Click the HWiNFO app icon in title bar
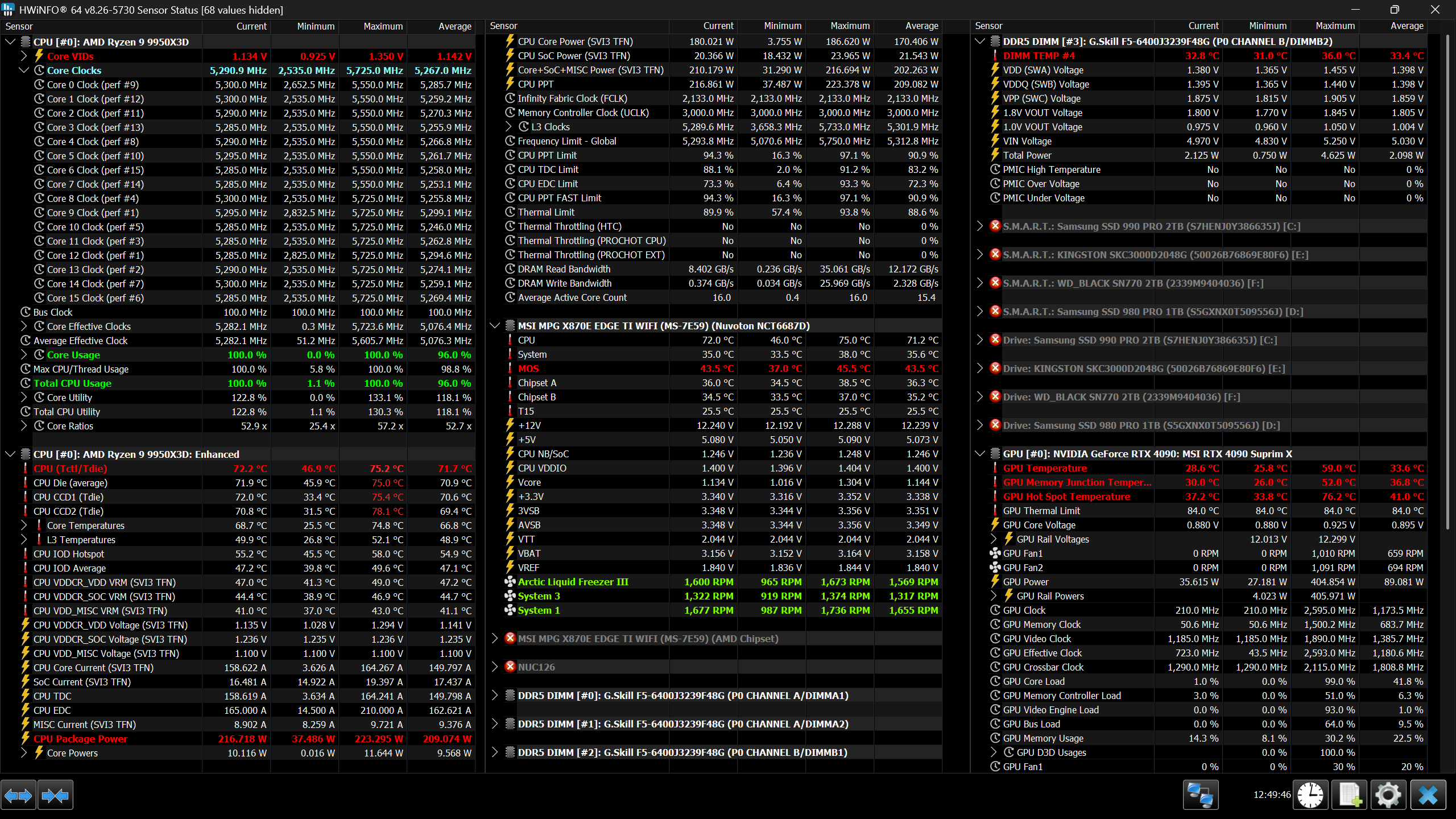Image resolution: width=1456 pixels, height=819 pixels. click(x=9, y=10)
